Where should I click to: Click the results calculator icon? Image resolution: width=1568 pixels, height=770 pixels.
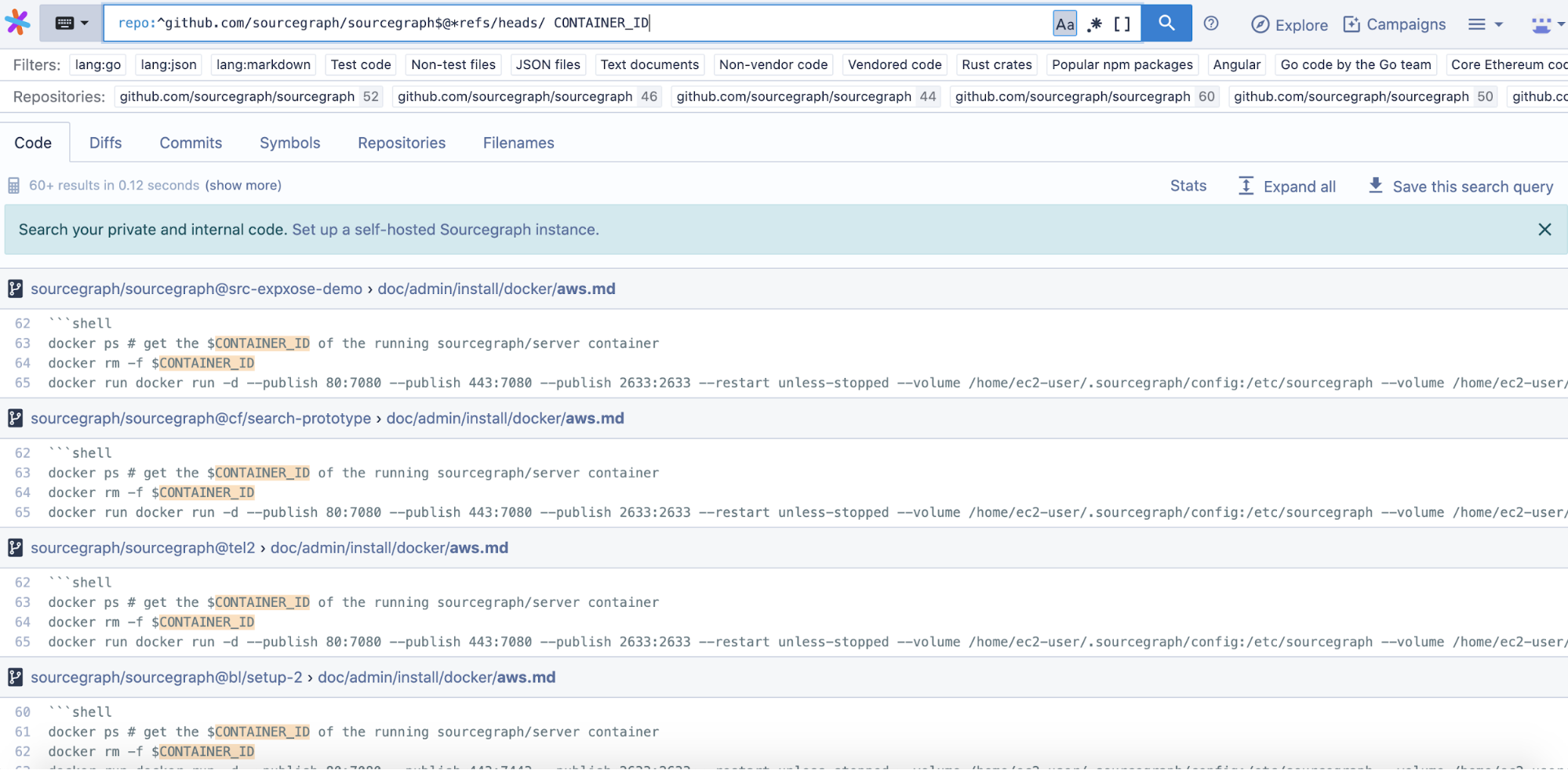click(14, 186)
